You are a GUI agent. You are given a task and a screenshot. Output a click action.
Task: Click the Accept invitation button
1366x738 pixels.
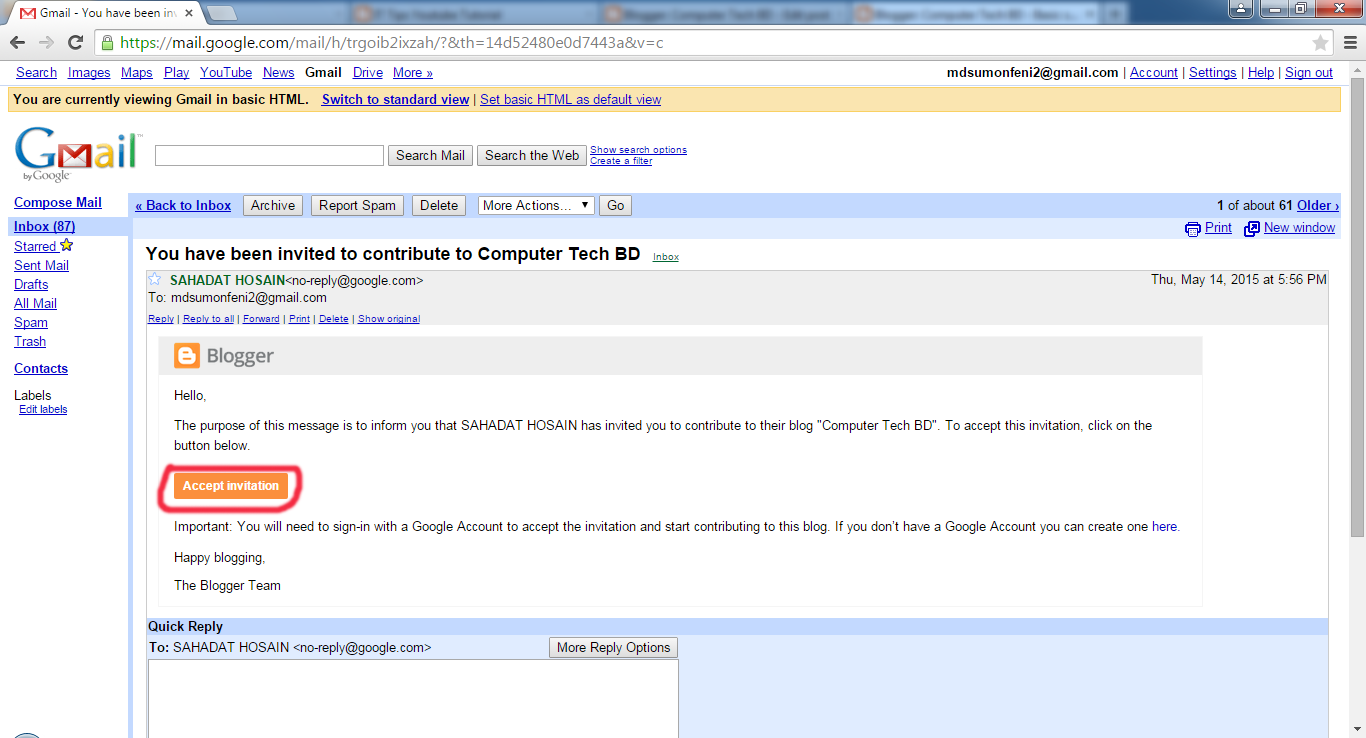tap(231, 486)
